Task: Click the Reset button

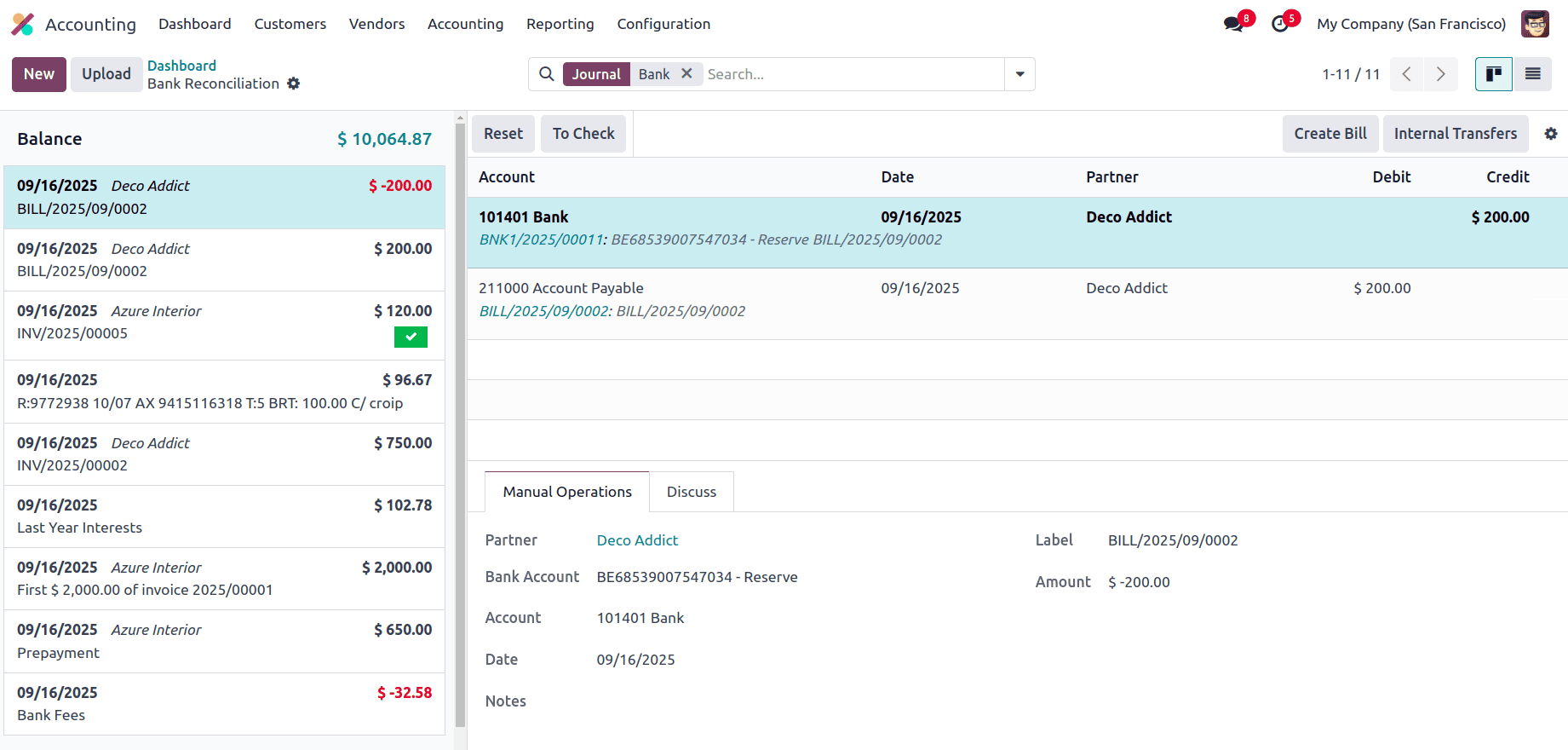Action: 503,134
